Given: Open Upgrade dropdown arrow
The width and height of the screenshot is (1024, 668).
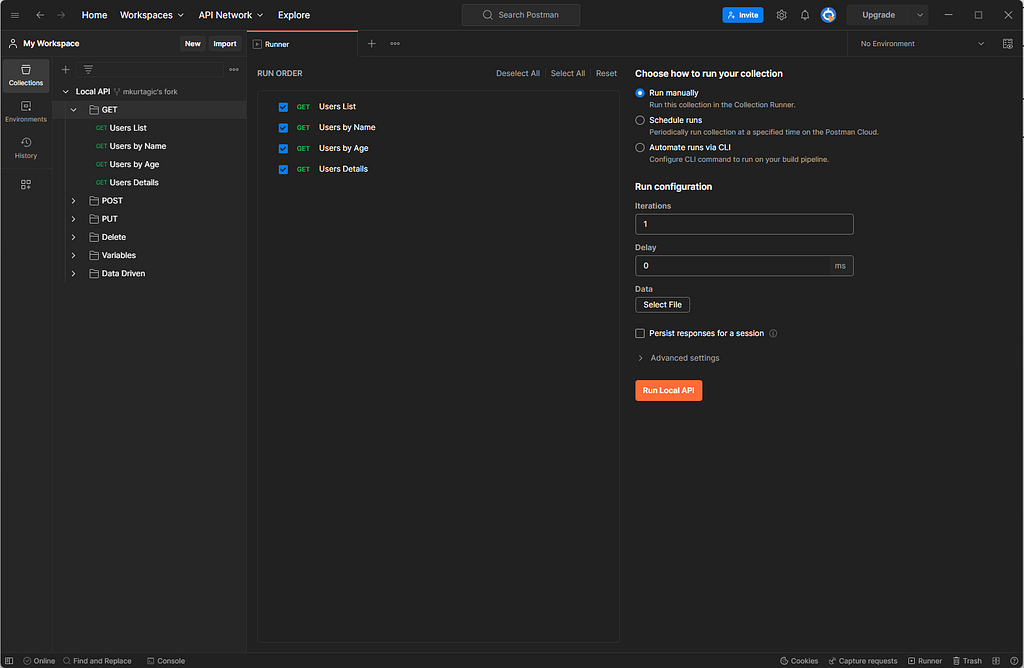Looking at the screenshot, I should (920, 15).
